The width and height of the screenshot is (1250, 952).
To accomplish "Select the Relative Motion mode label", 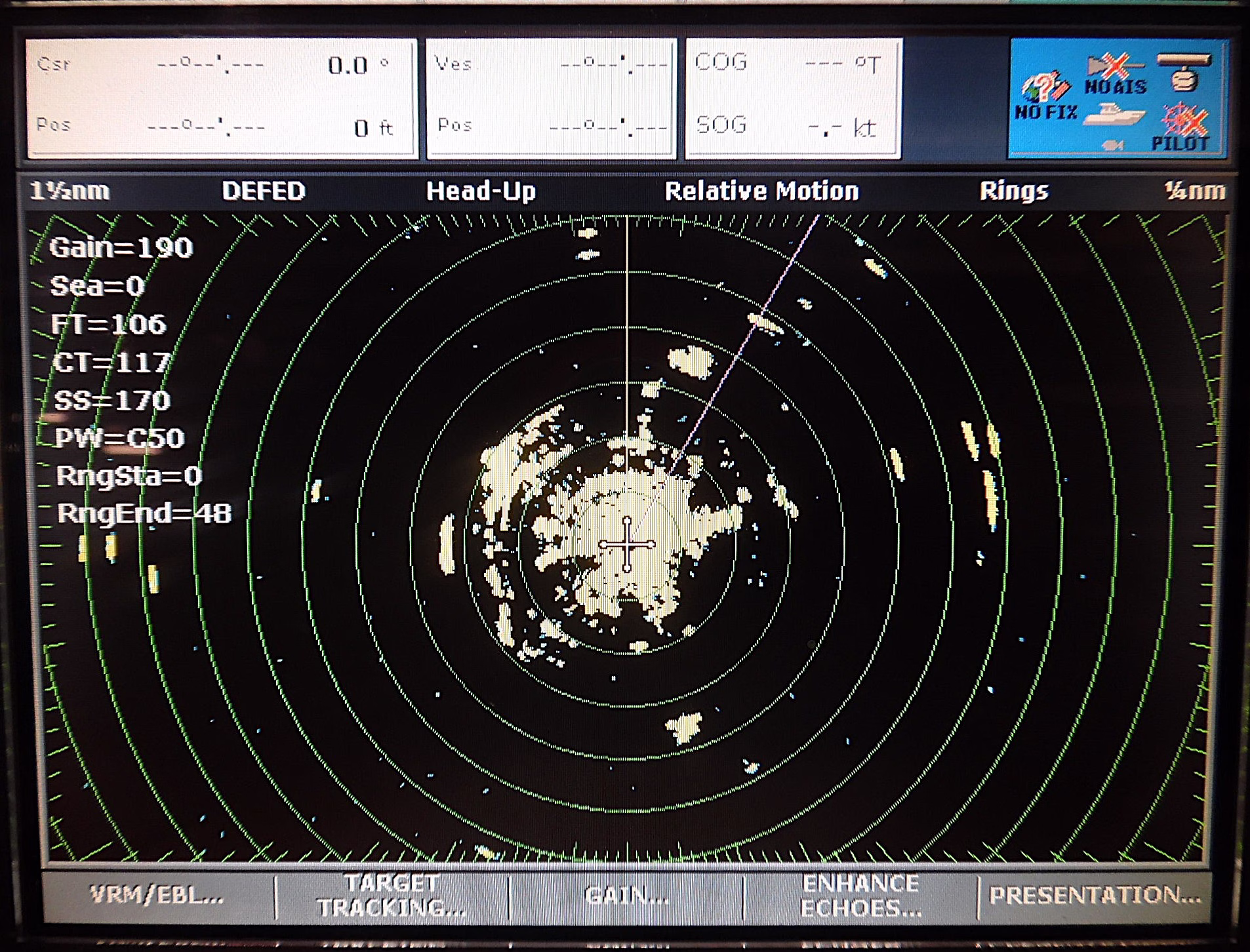I will coord(761,191).
